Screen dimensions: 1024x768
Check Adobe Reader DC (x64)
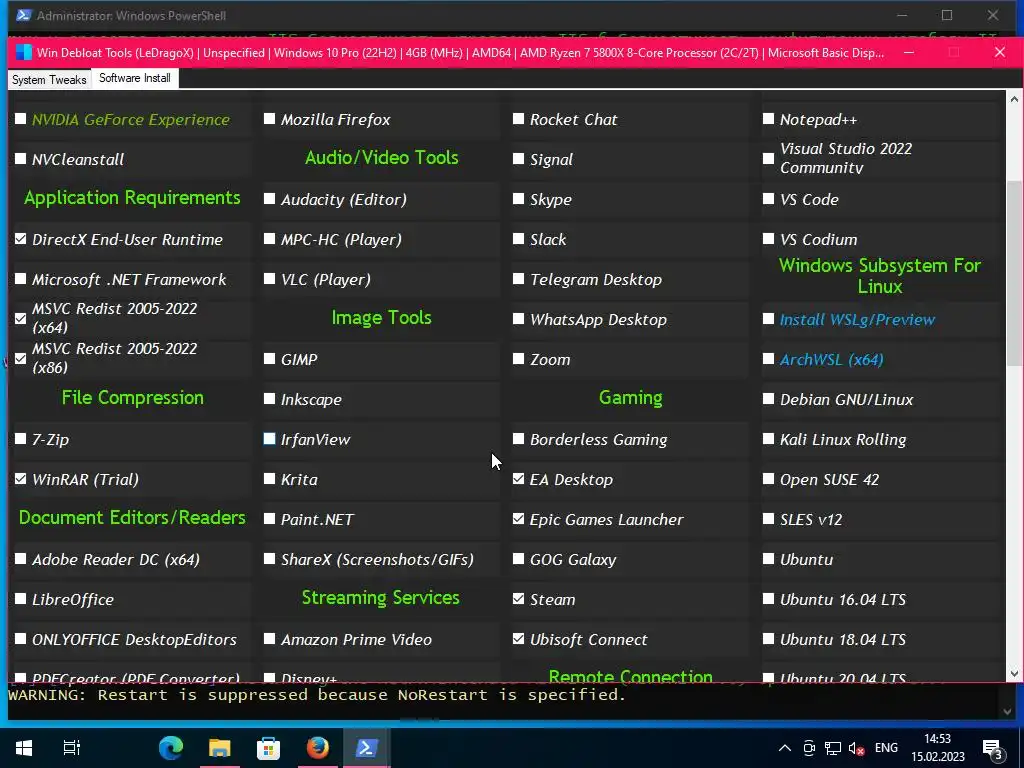click(21, 559)
